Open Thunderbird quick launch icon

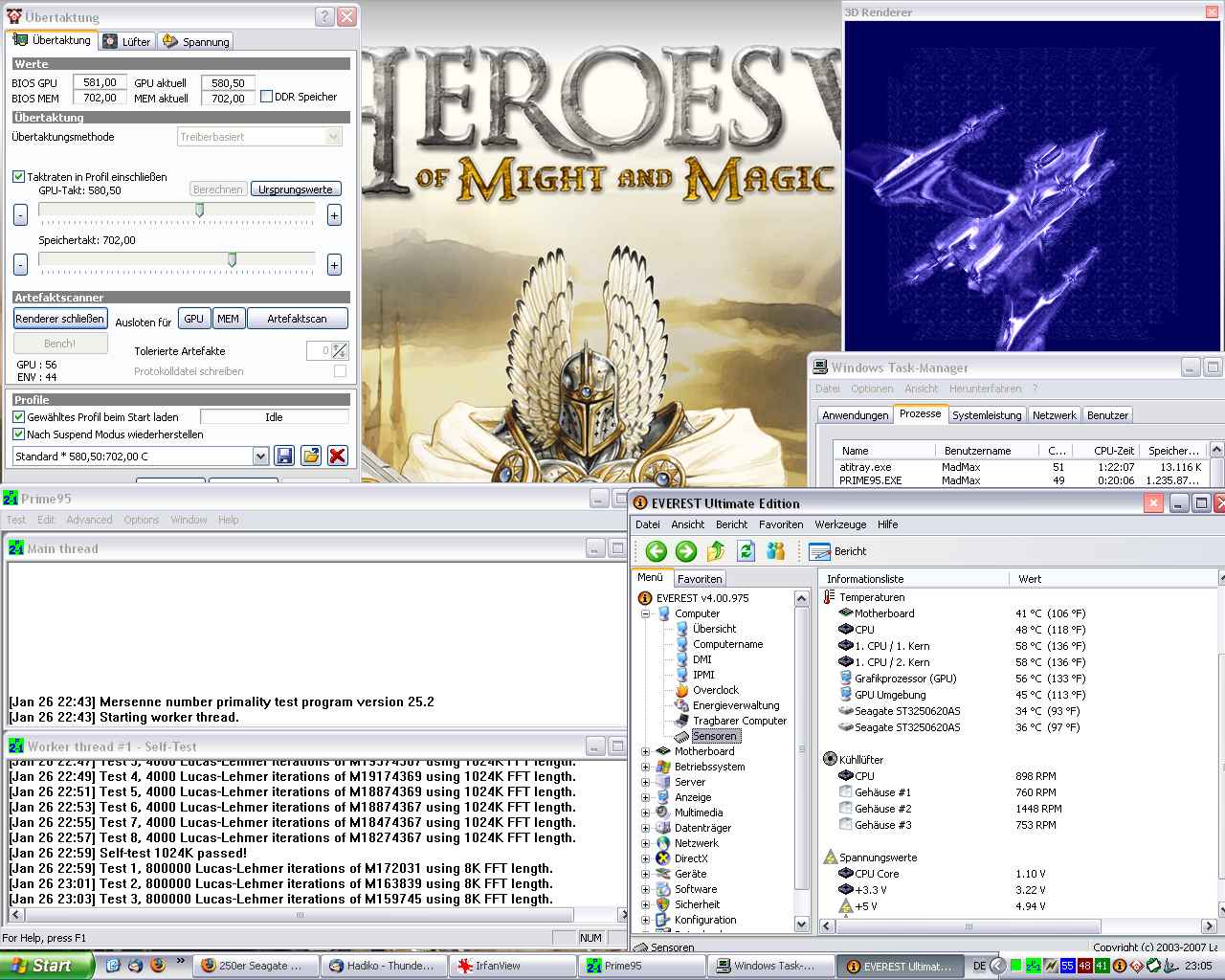[135, 966]
